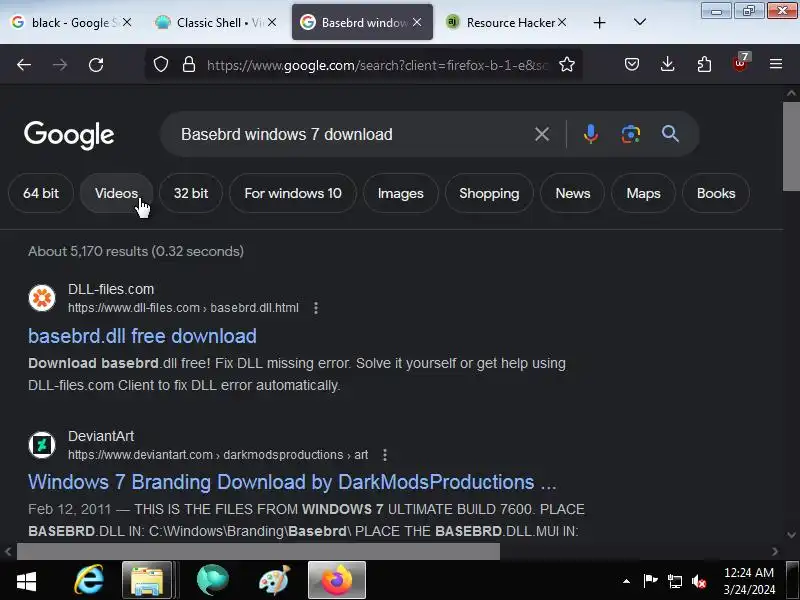Image resolution: width=800 pixels, height=600 pixels.
Task: Open 'basebrd.dll free download' result
Action: (142, 336)
